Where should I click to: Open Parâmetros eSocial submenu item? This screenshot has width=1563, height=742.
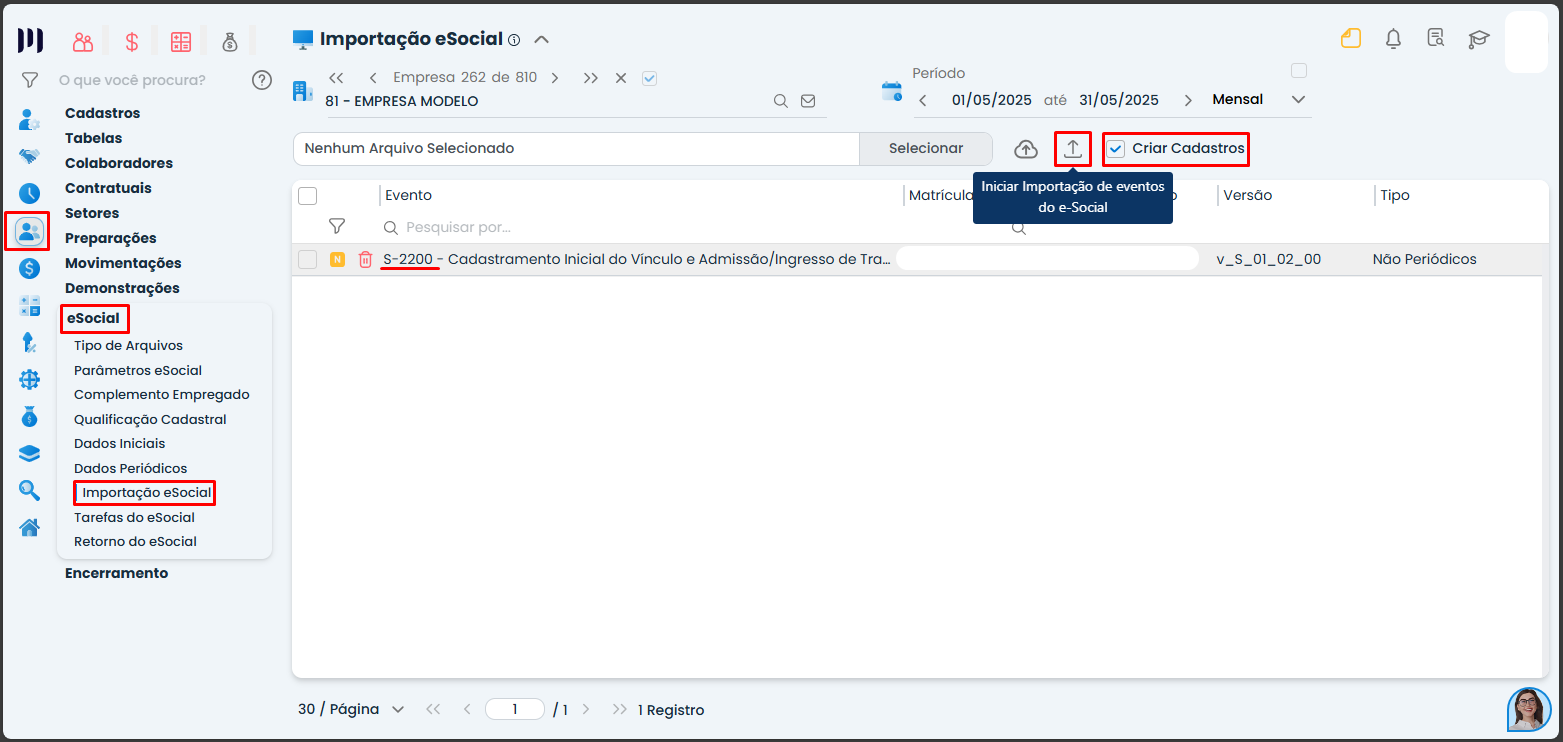pyautogui.click(x=138, y=370)
